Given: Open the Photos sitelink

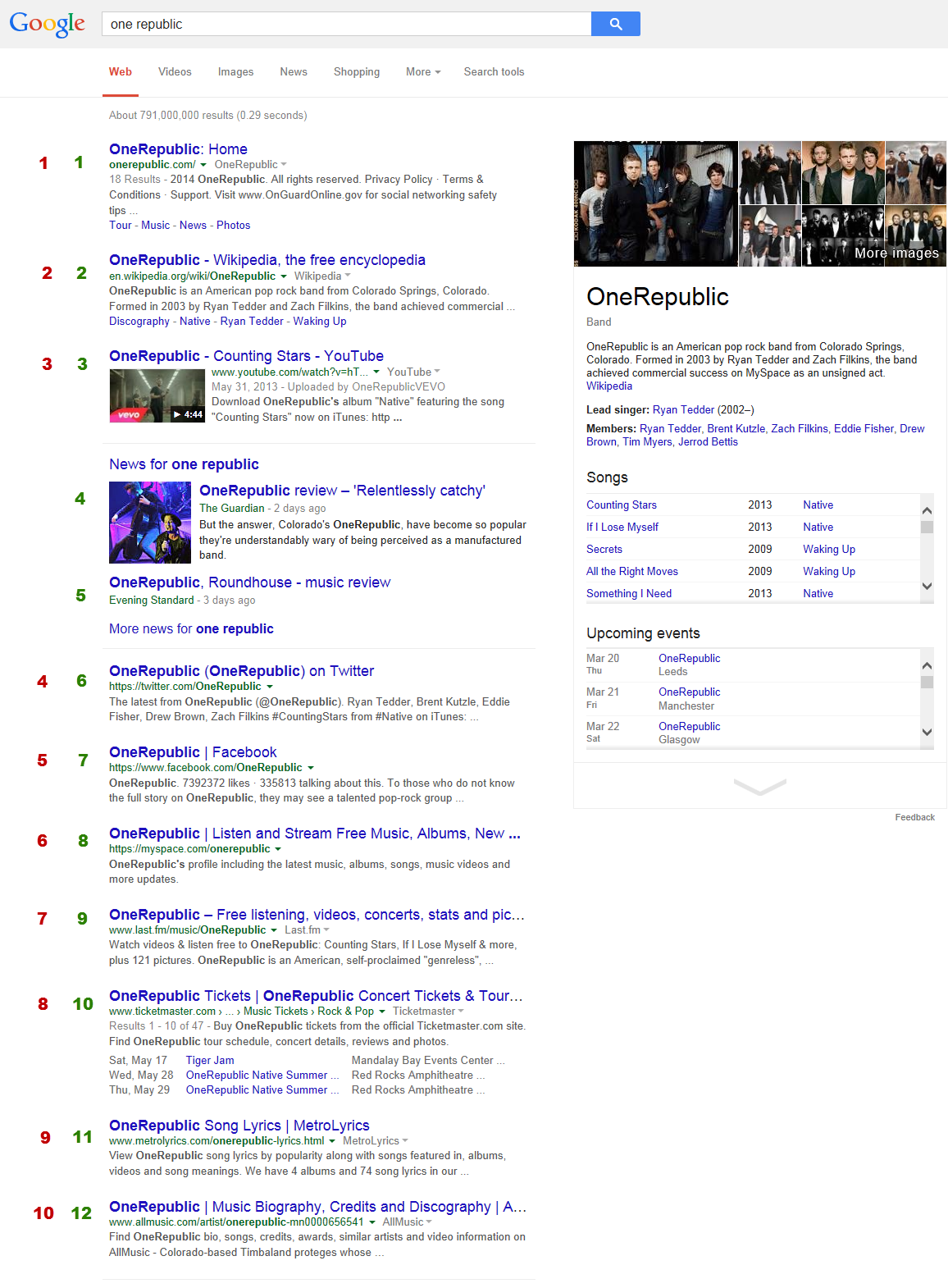Looking at the screenshot, I should [x=234, y=226].
